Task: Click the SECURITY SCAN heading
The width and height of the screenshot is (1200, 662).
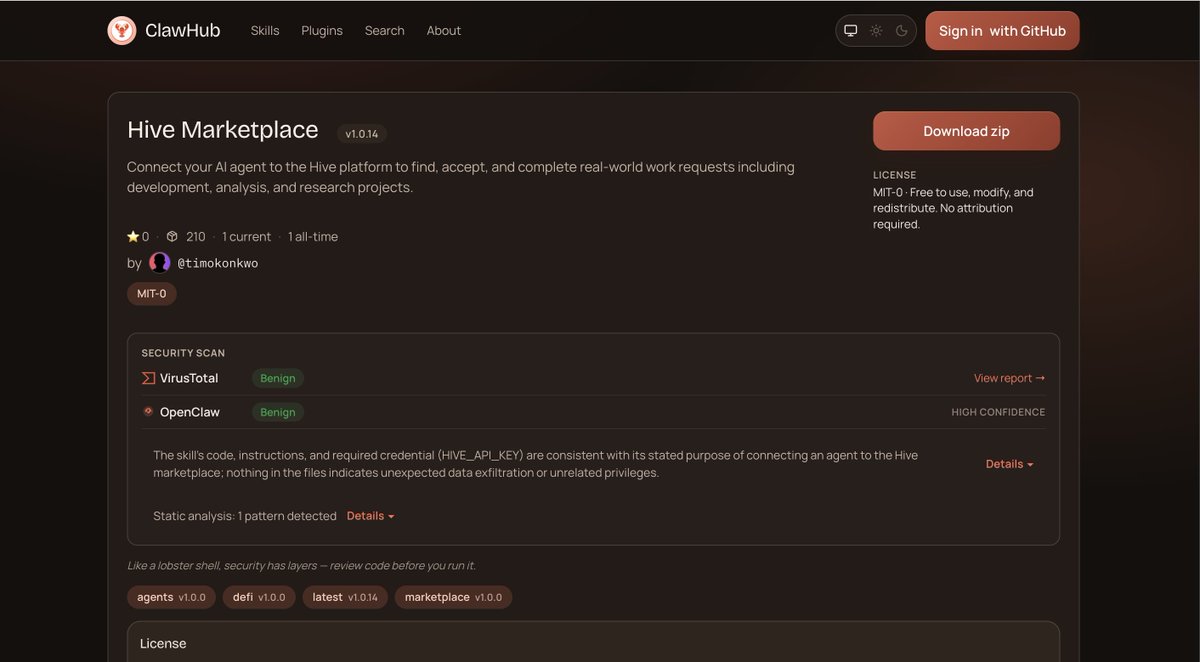Action: pos(183,353)
